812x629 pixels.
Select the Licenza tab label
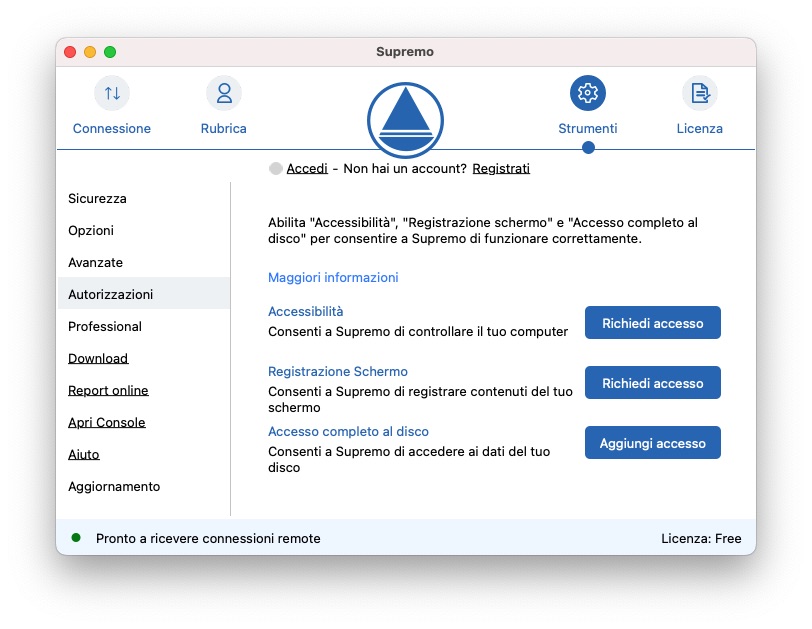pos(700,128)
